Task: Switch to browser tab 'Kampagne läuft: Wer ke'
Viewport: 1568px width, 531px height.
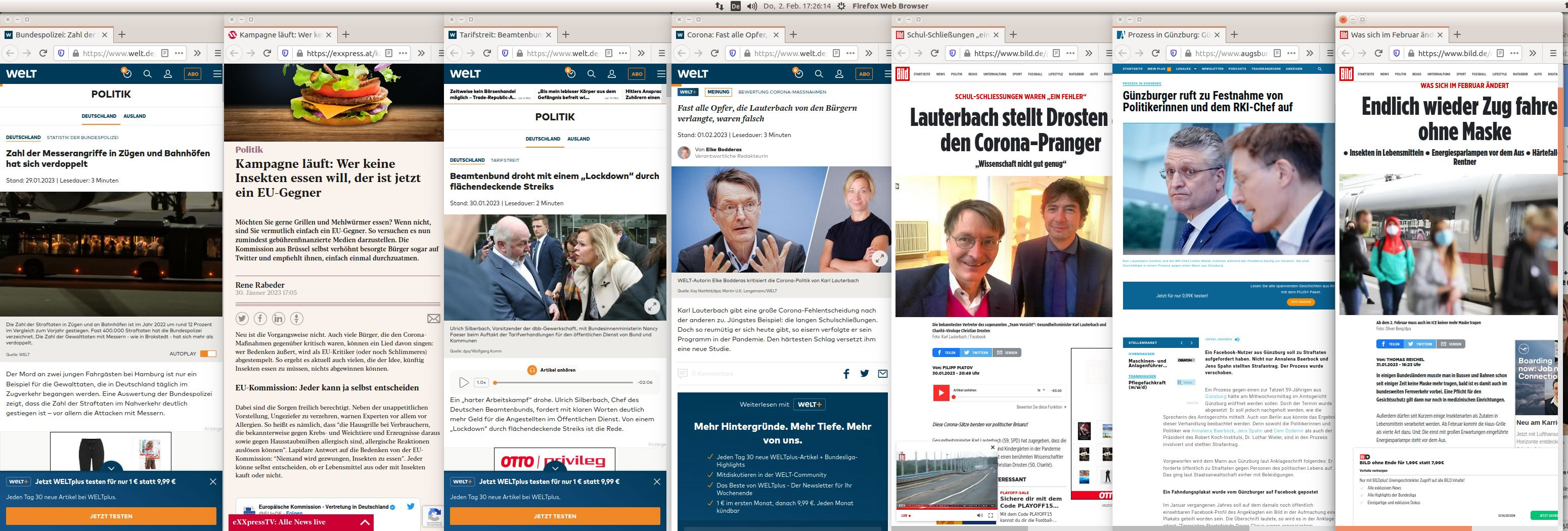Action: (280, 35)
